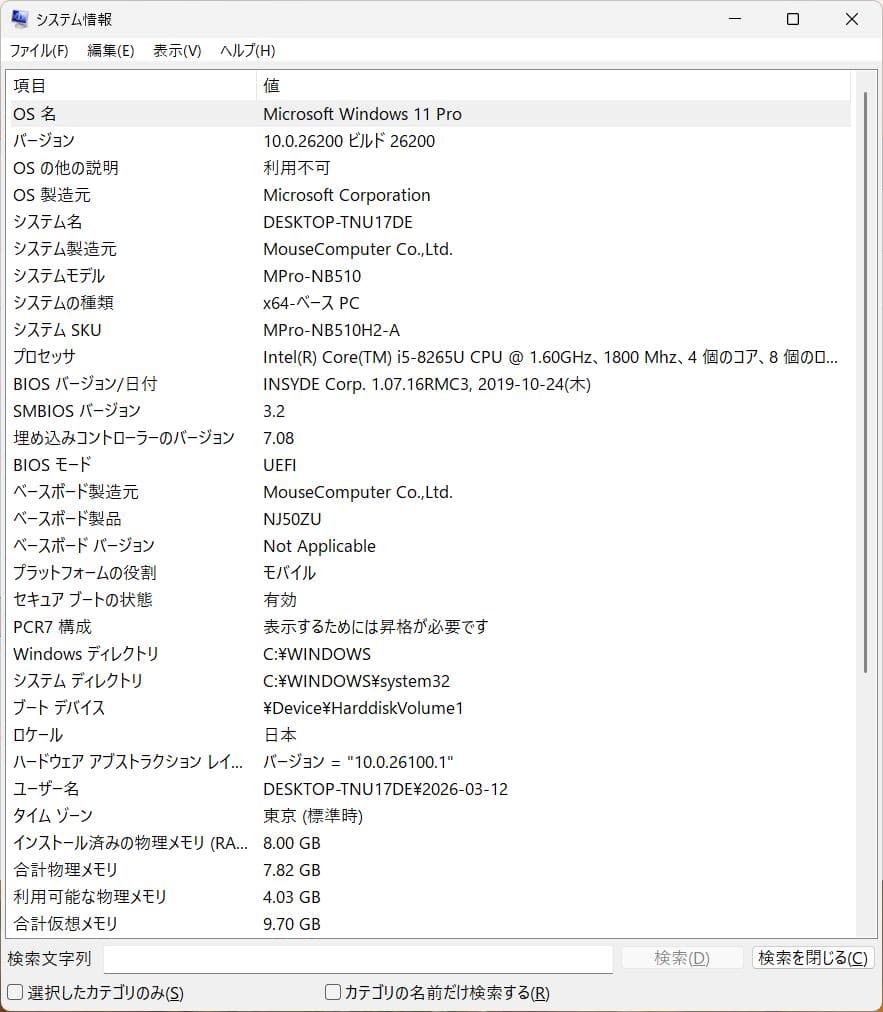This screenshot has height=1012, width=883.
Task: Select the プロセッサ row
Action: pos(430,358)
